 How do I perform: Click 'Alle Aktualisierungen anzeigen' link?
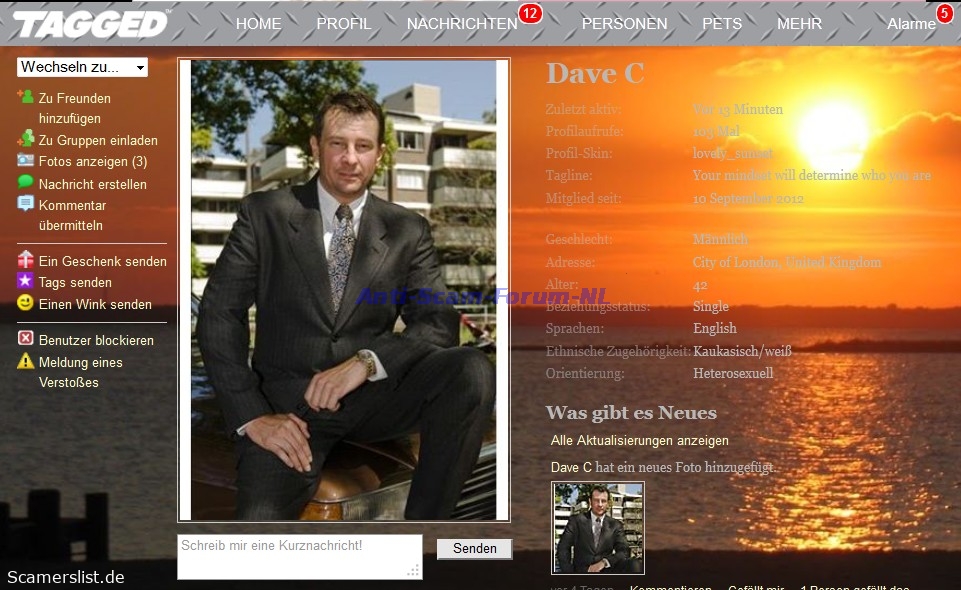tap(639, 440)
